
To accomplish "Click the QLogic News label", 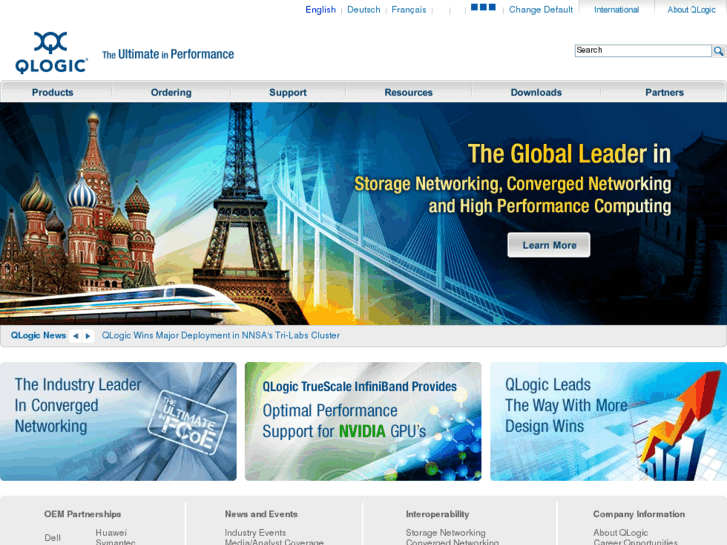I will [38, 335].
